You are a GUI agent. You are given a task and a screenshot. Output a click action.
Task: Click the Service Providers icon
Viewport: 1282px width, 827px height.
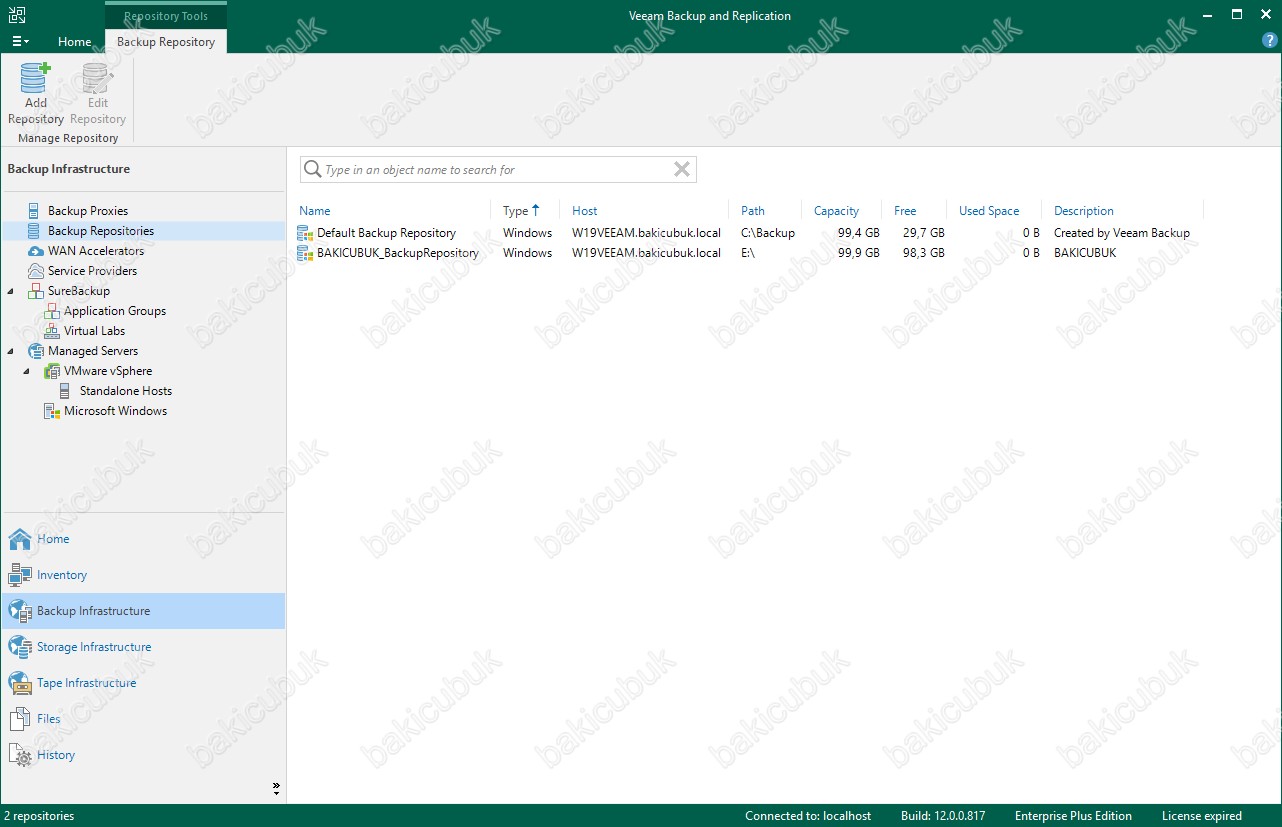[x=35, y=271]
